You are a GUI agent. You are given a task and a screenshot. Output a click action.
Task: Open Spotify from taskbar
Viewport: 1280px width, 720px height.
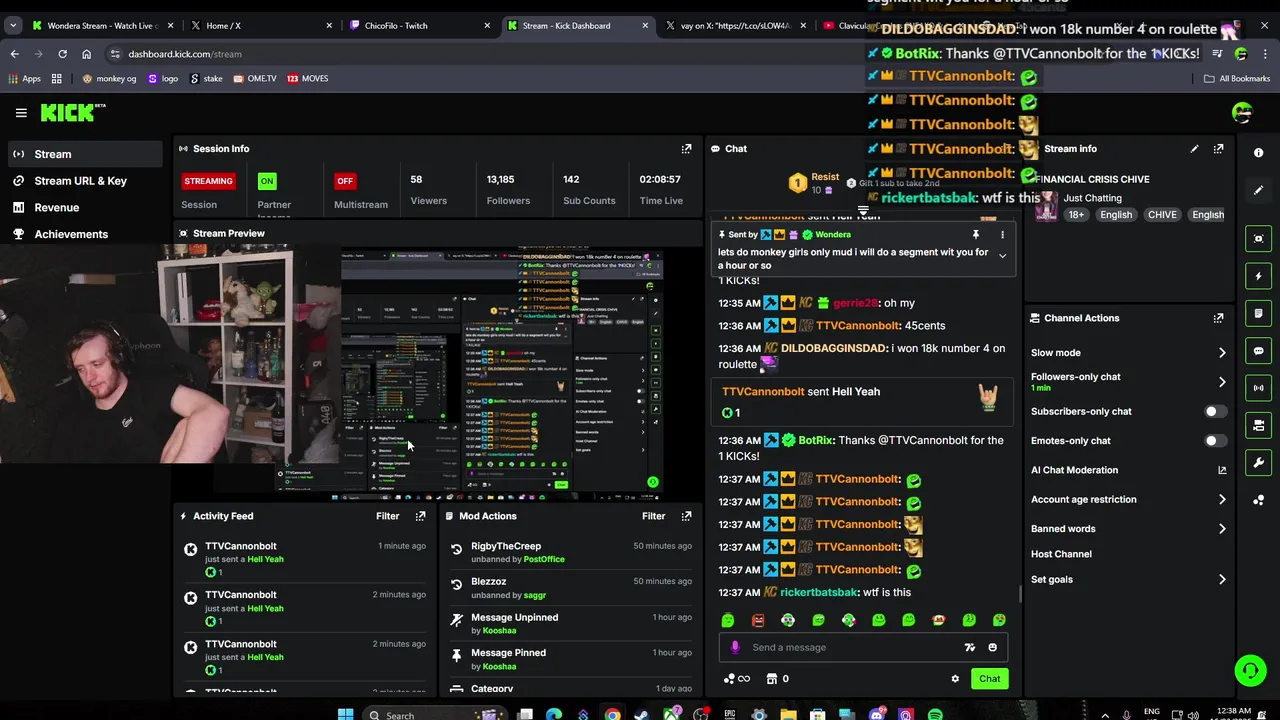pyautogui.click(x=935, y=715)
